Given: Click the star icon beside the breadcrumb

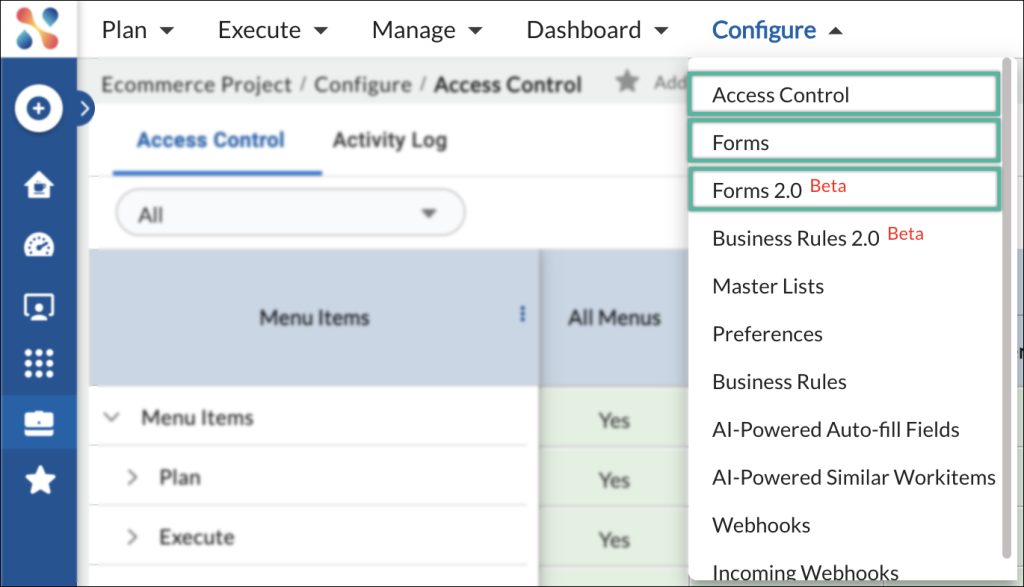Looking at the screenshot, I should tap(627, 82).
